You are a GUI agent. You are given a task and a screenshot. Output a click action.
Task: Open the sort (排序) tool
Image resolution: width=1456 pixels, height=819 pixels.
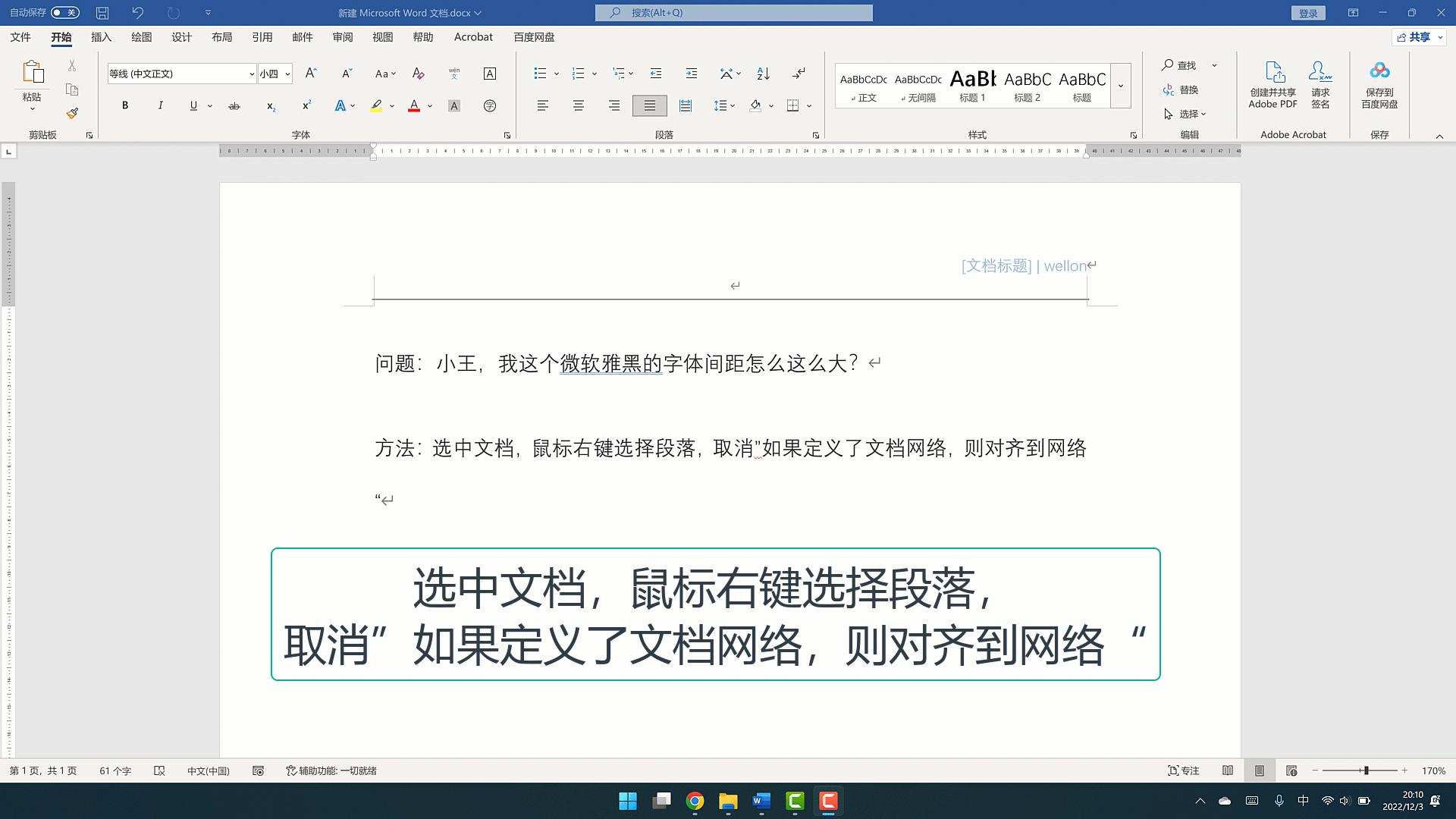pos(762,74)
